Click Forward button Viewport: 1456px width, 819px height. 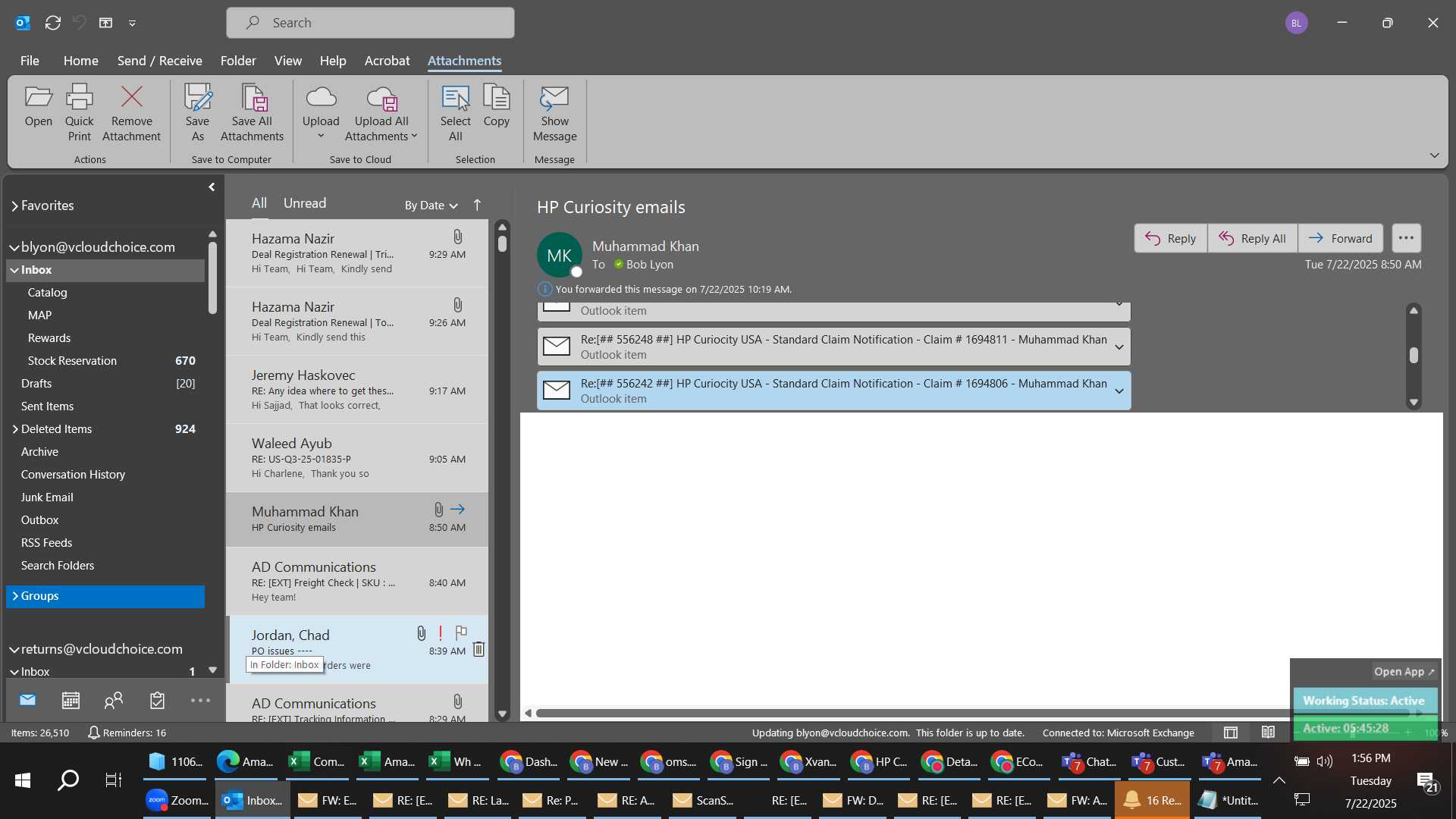(x=1340, y=238)
